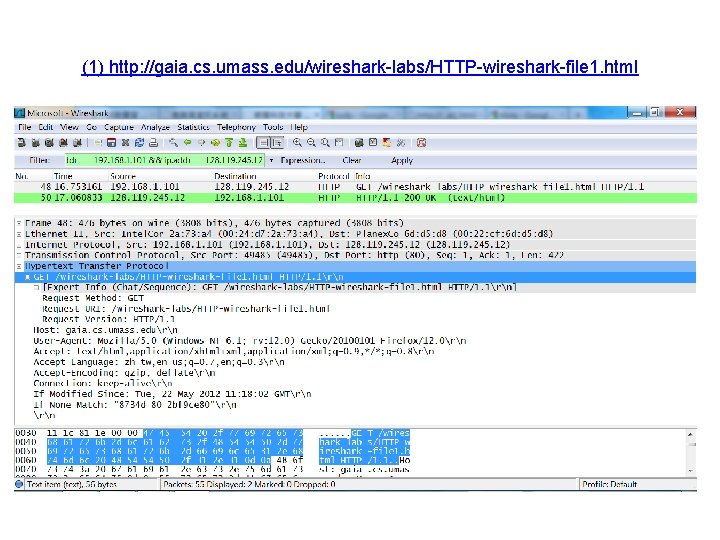Go back in packet history
720x540 pixels.
point(187,143)
